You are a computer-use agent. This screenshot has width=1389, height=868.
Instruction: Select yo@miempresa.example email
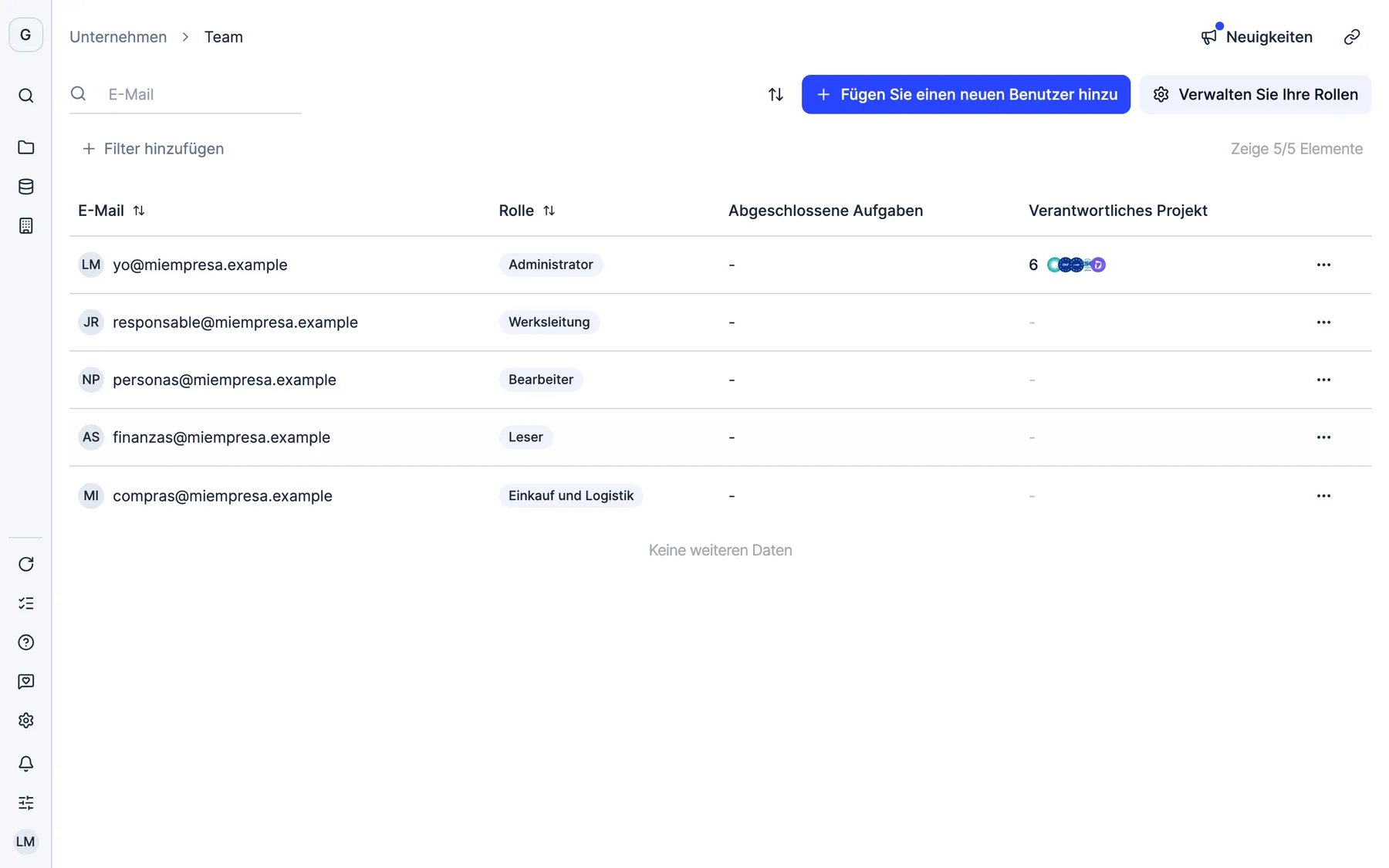click(200, 265)
